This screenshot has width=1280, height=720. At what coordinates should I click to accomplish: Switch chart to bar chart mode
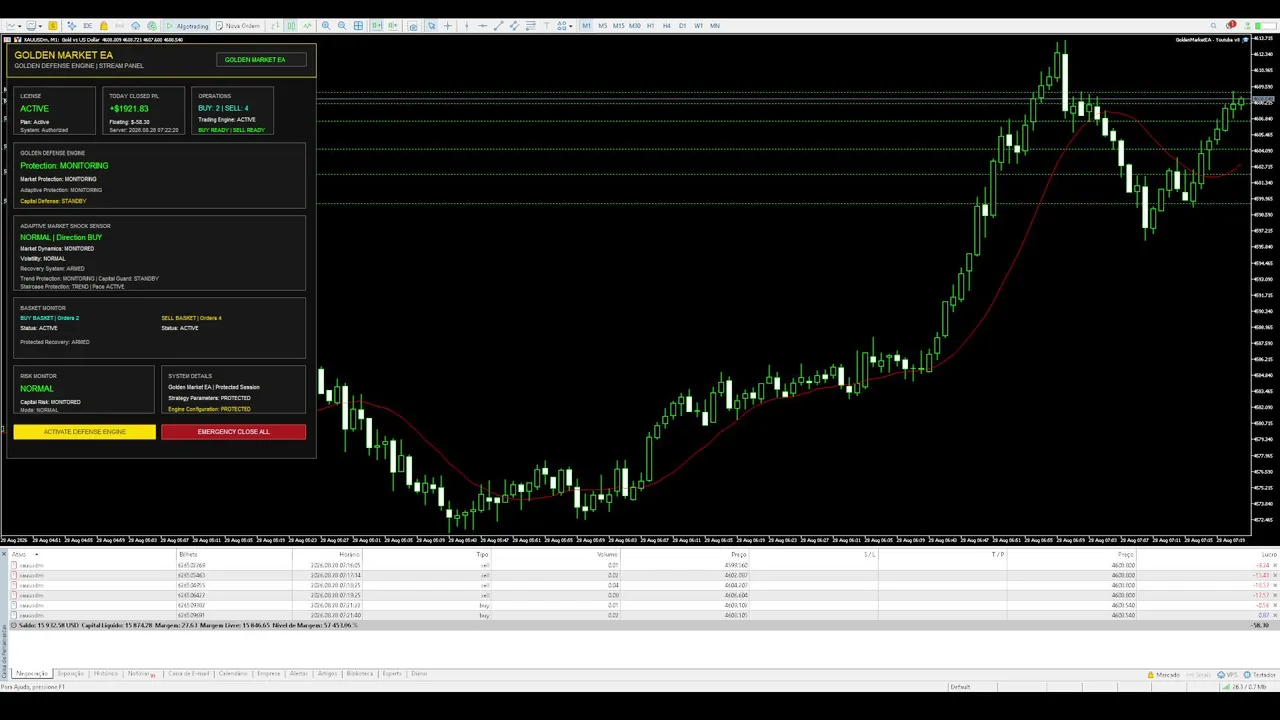(274, 26)
